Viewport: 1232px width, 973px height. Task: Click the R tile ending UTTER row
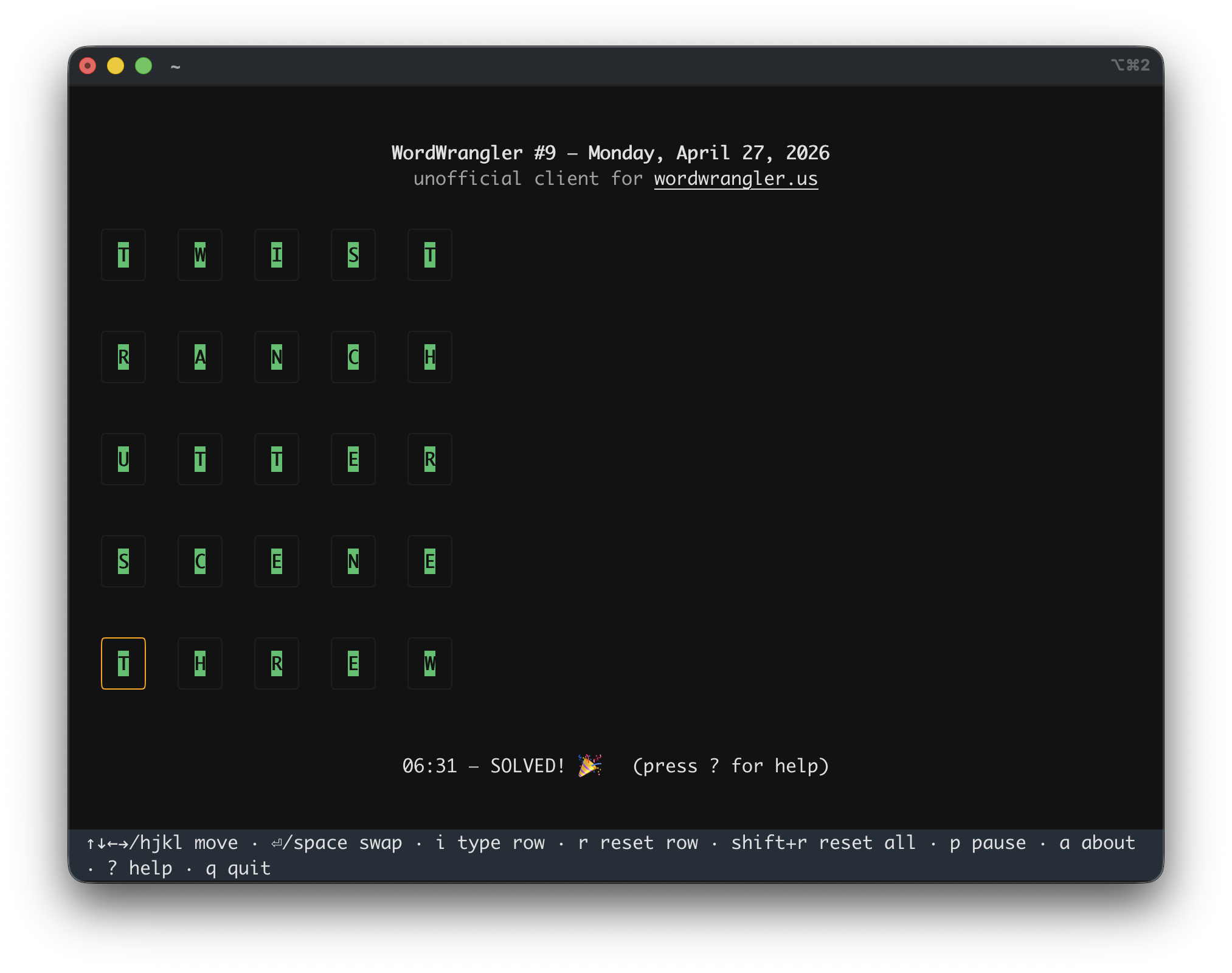430,459
